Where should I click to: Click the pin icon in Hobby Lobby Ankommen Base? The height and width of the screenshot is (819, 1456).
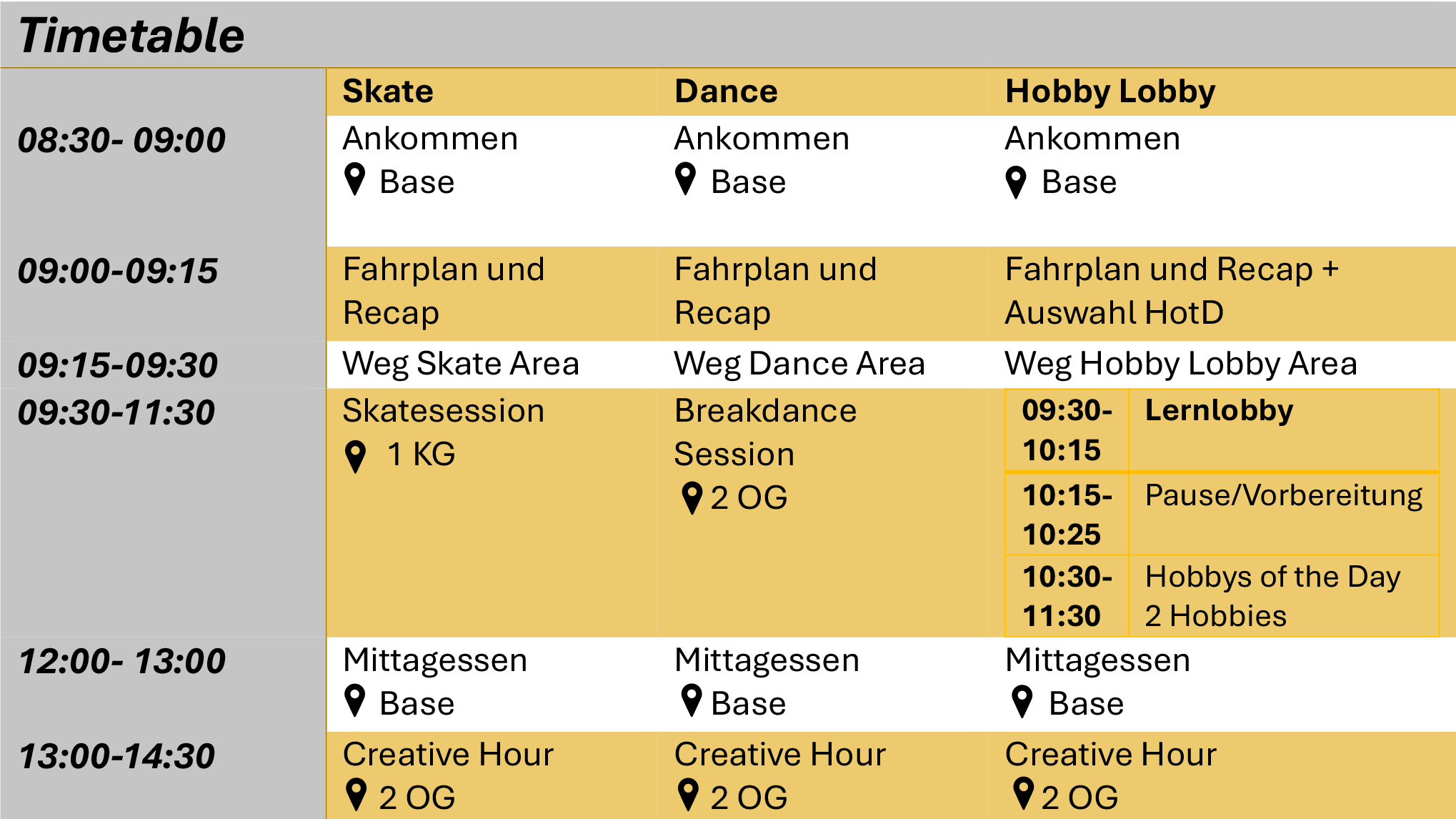click(1016, 182)
